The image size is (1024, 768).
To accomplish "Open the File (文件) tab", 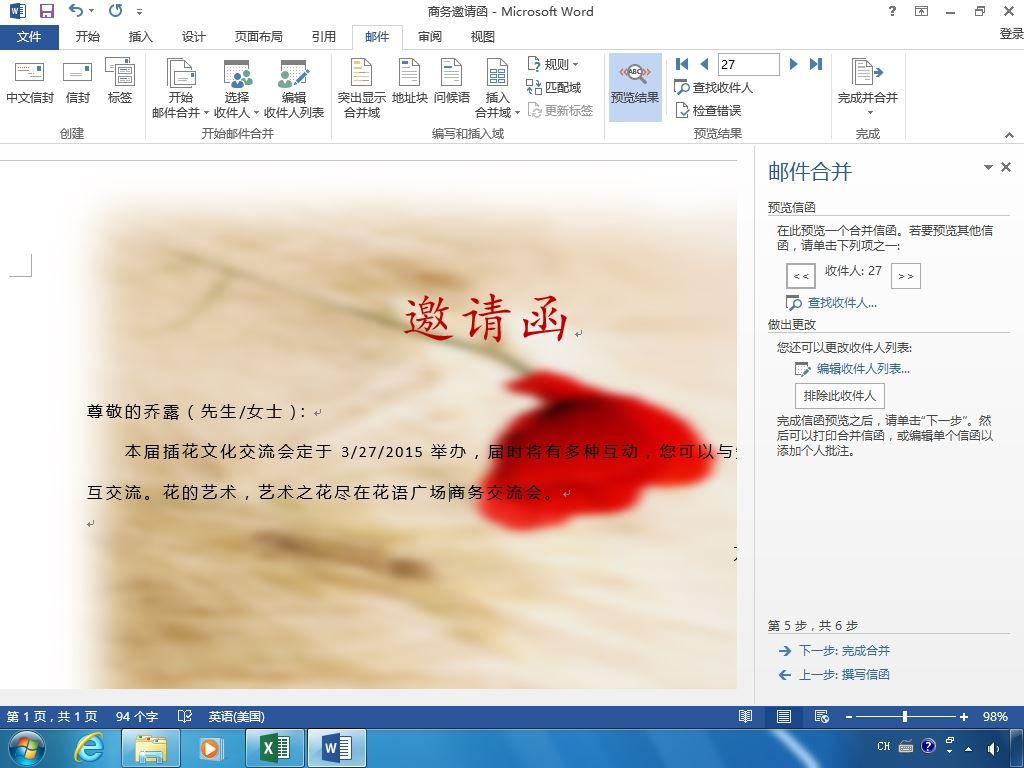I will (x=29, y=37).
